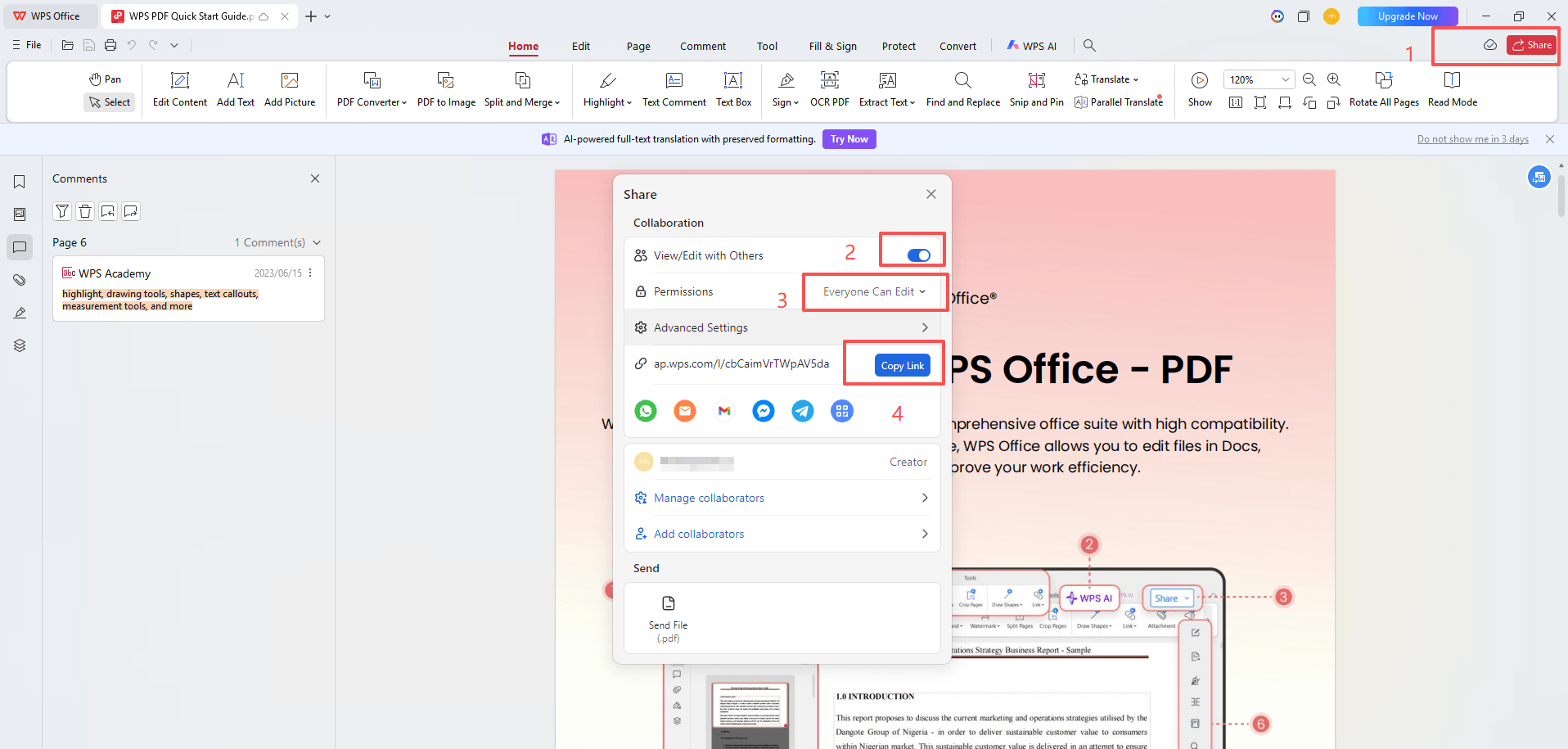Close the Comments panel
Image resolution: width=1568 pixels, height=749 pixels.
click(x=315, y=178)
